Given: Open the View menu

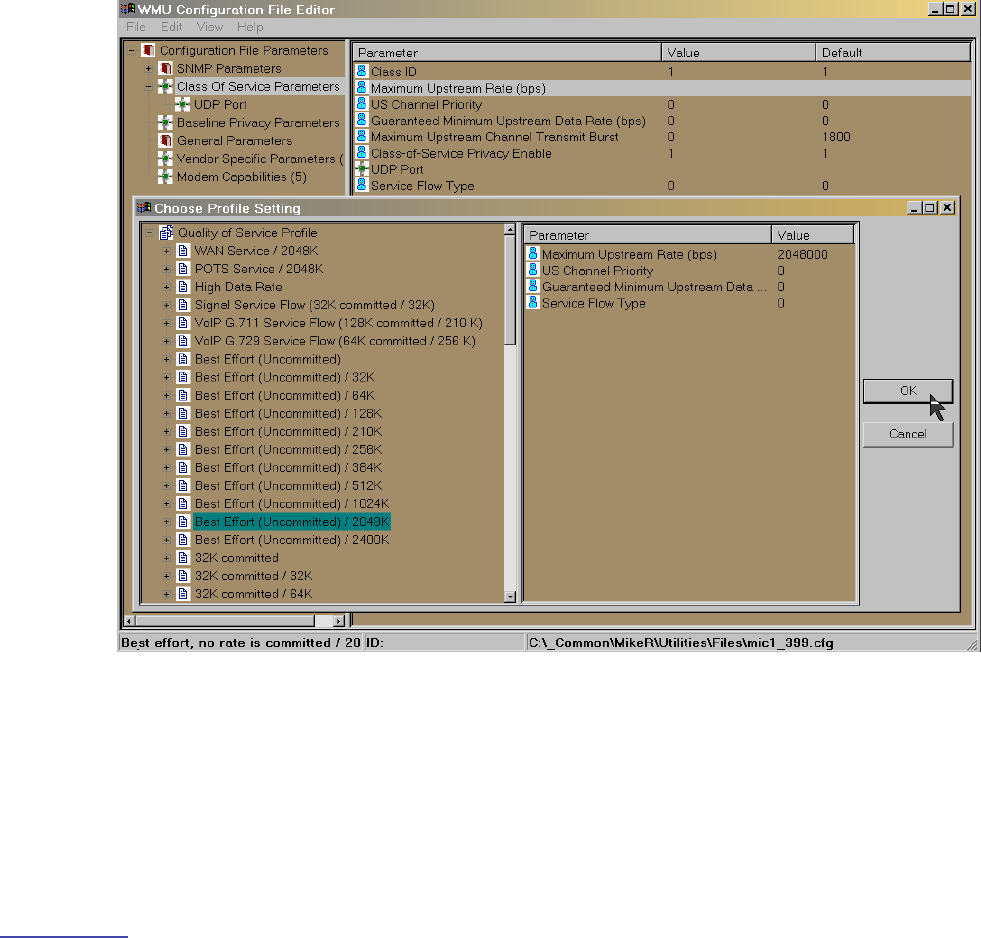Looking at the screenshot, I should (210, 27).
